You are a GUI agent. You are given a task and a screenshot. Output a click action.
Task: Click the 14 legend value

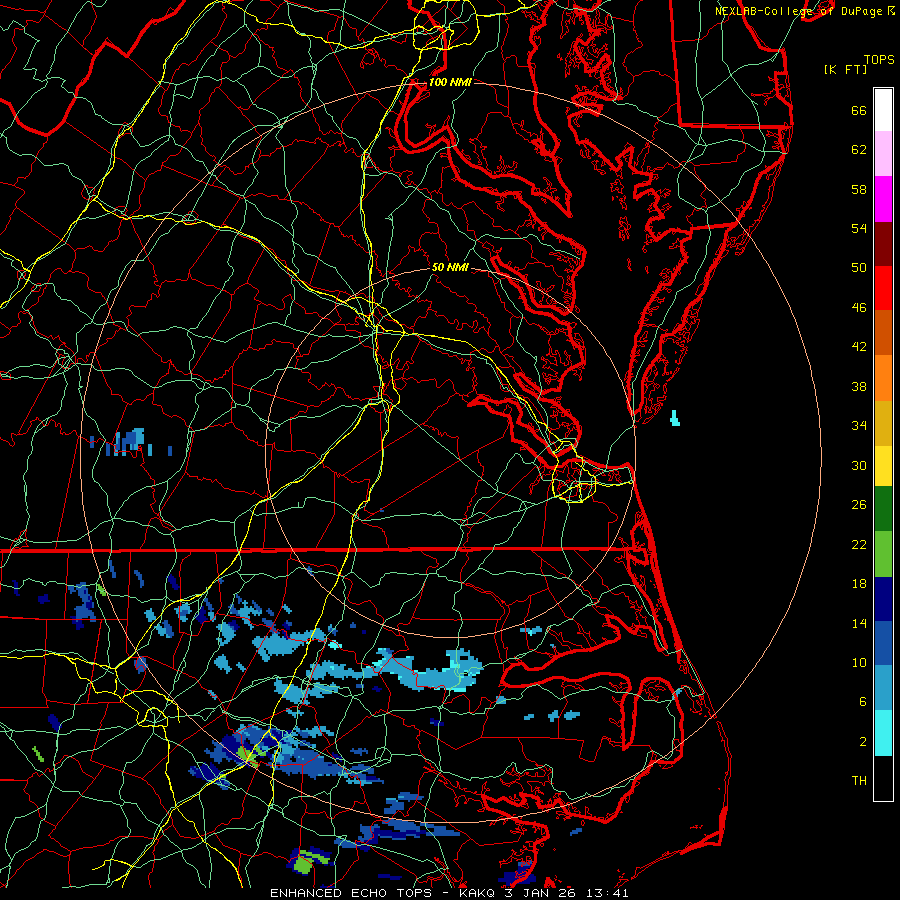click(859, 623)
